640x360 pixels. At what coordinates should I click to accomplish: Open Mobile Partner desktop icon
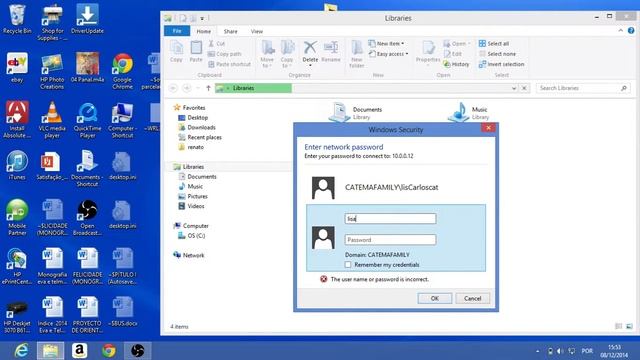click(17, 217)
